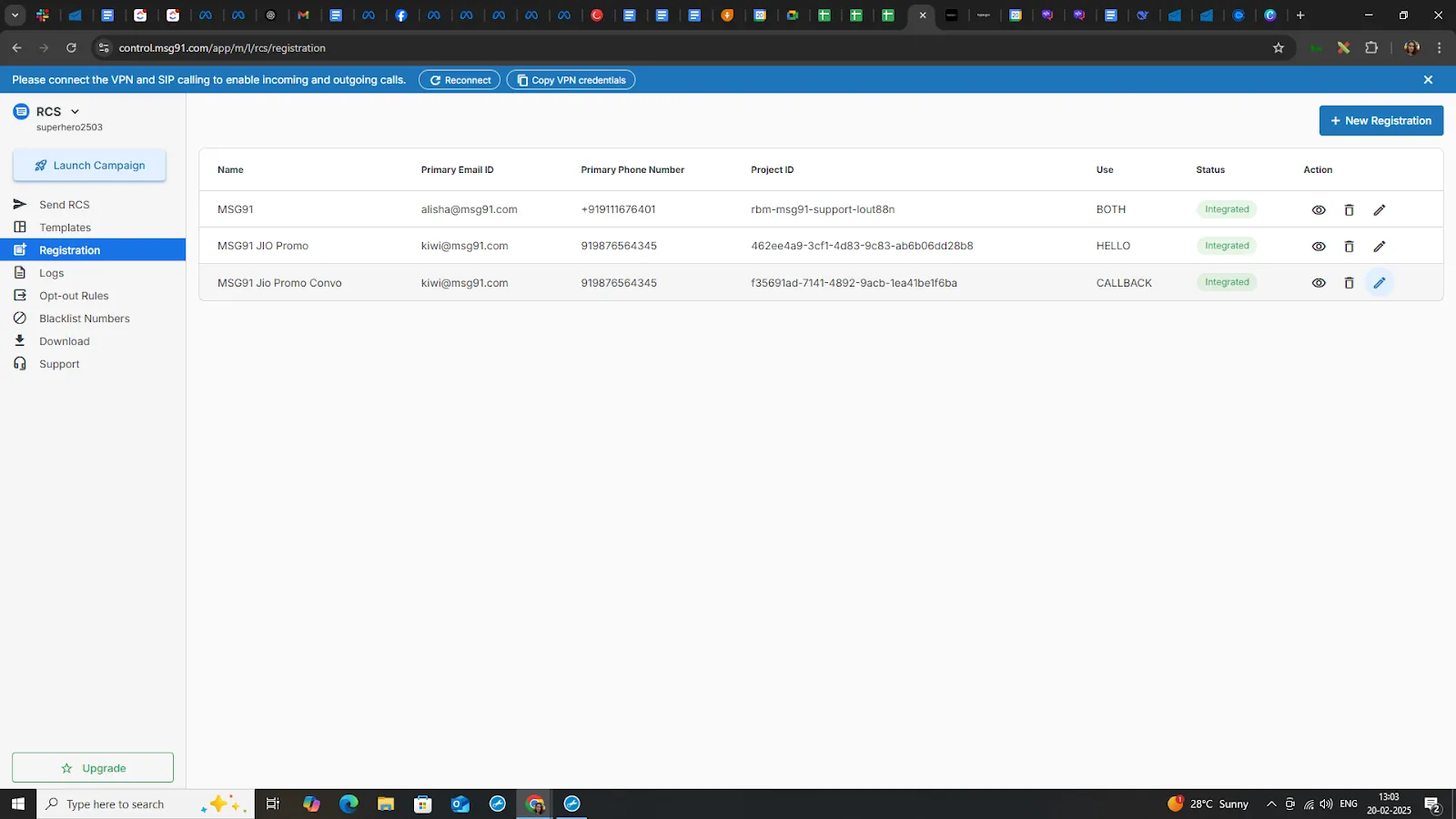Image resolution: width=1456 pixels, height=819 pixels.
Task: Select Registration in the sidebar
Action: point(93,250)
